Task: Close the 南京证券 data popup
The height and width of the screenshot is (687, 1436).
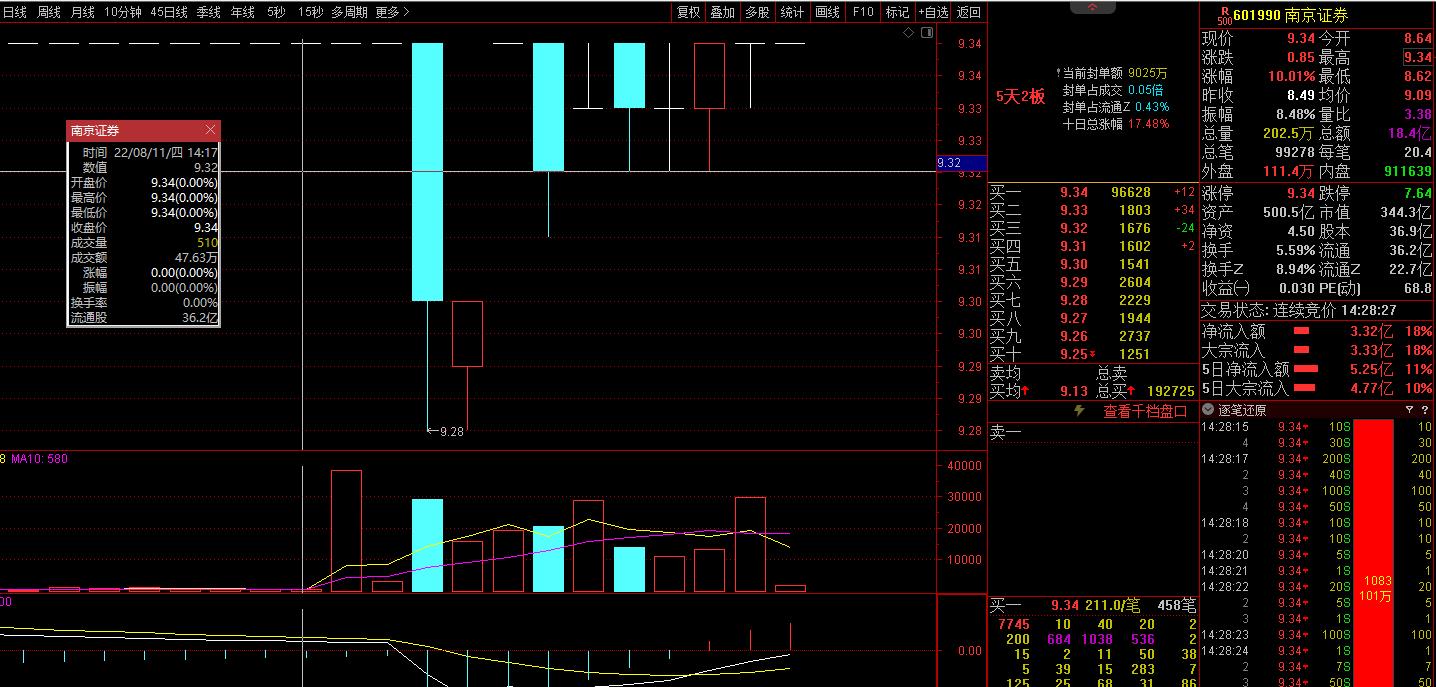Action: 210,130
